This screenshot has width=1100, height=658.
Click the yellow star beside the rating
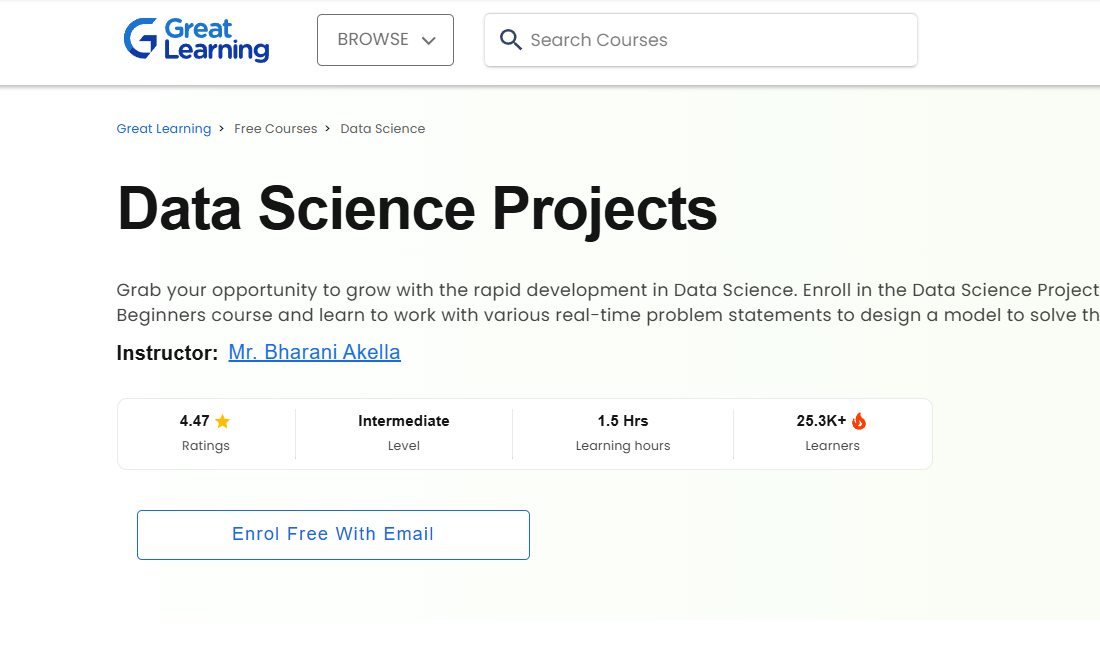[x=224, y=421]
